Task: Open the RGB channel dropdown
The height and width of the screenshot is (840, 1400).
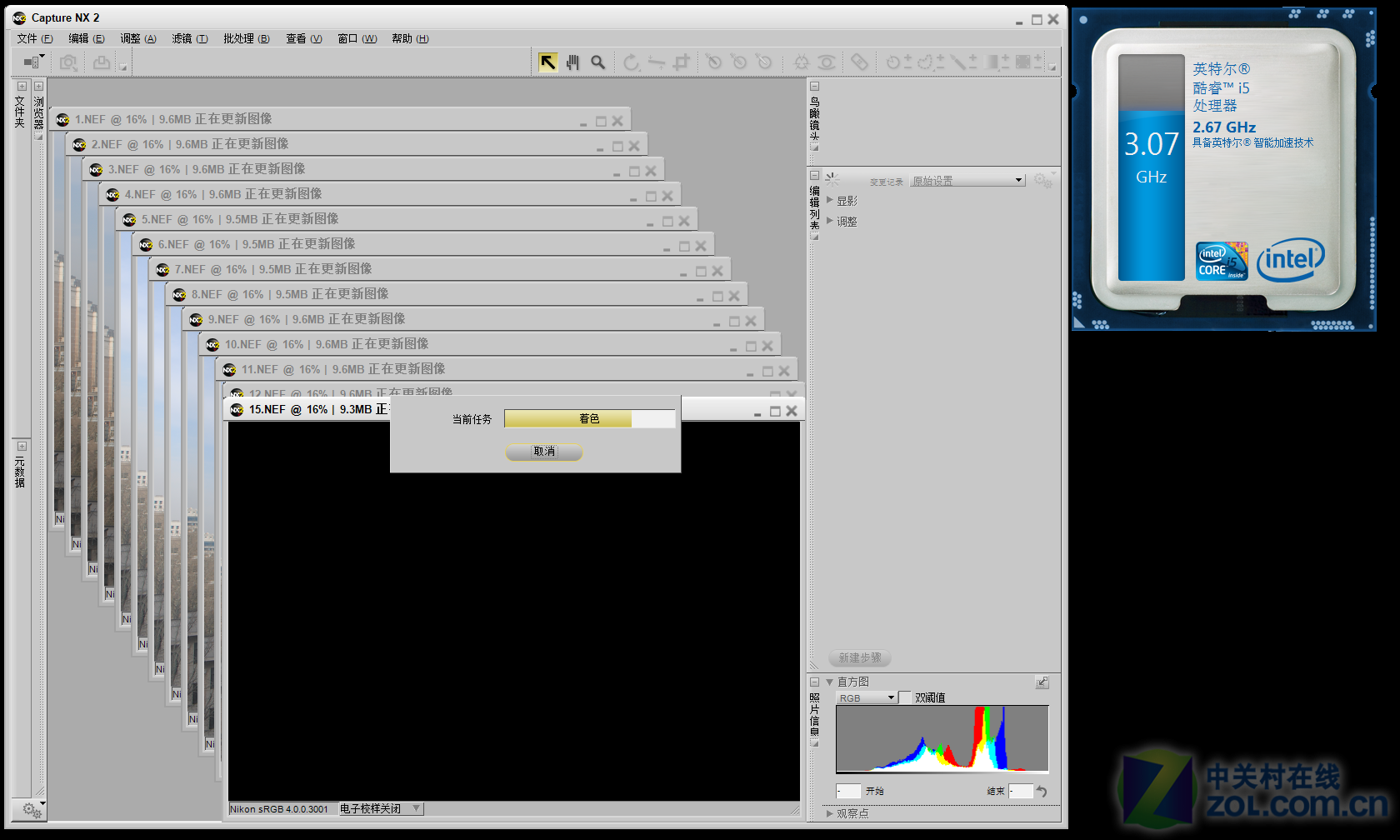Action: (867, 697)
